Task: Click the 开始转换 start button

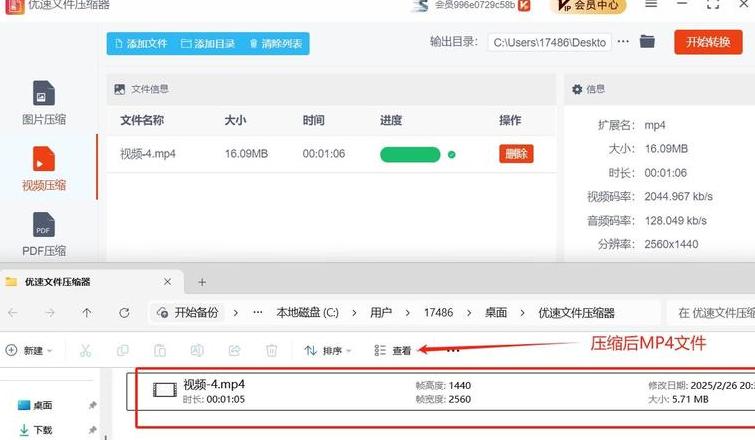Action: [x=708, y=42]
